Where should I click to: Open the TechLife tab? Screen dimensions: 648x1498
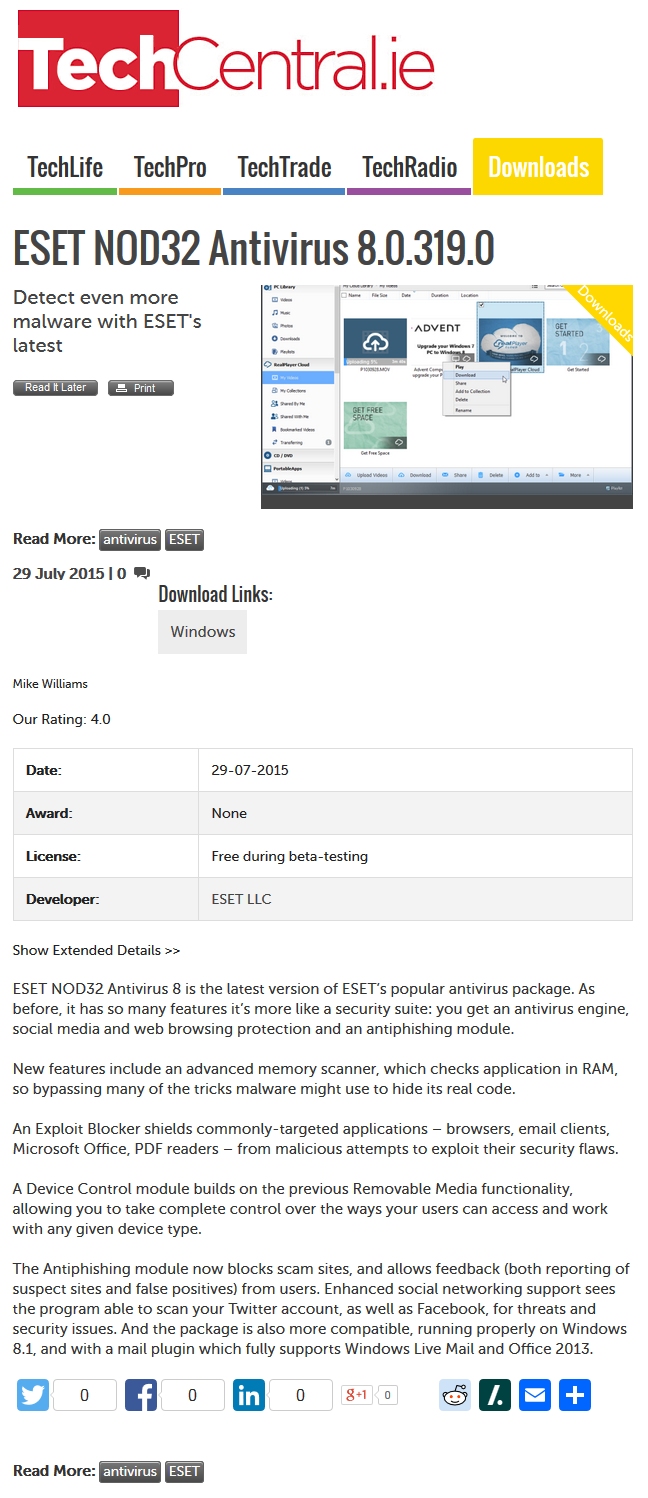coord(65,167)
